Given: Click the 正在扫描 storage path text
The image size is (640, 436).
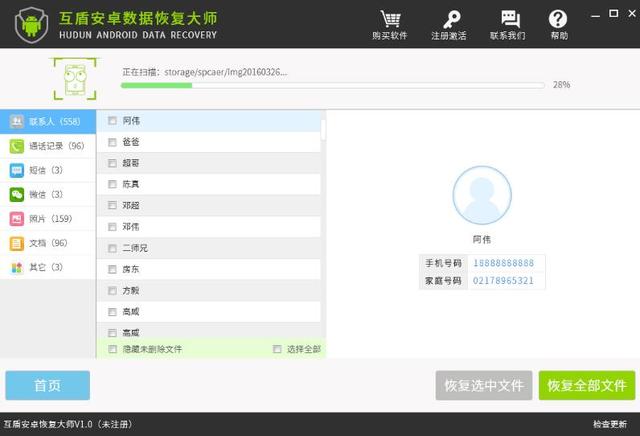Looking at the screenshot, I should point(204,72).
